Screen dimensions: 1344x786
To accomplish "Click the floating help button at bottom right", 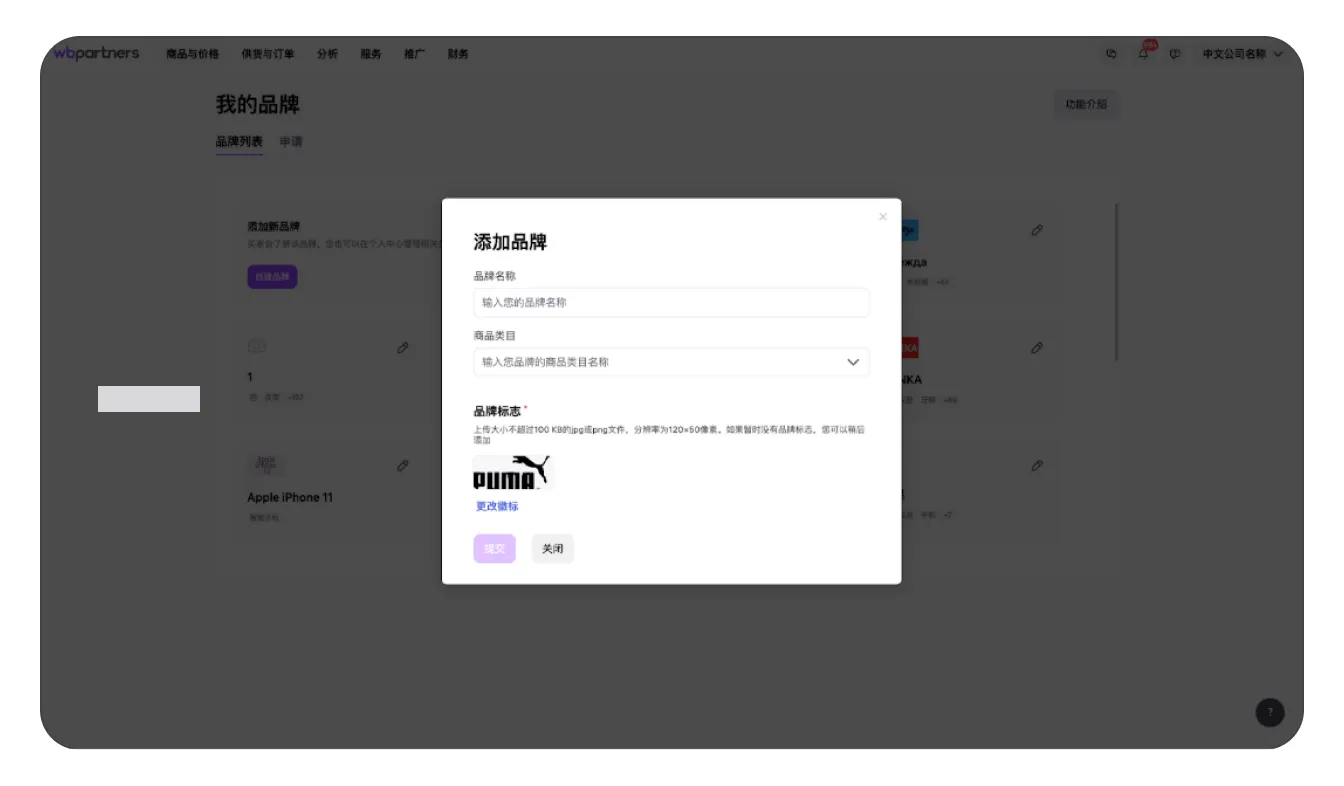I will pyautogui.click(x=1269, y=712).
